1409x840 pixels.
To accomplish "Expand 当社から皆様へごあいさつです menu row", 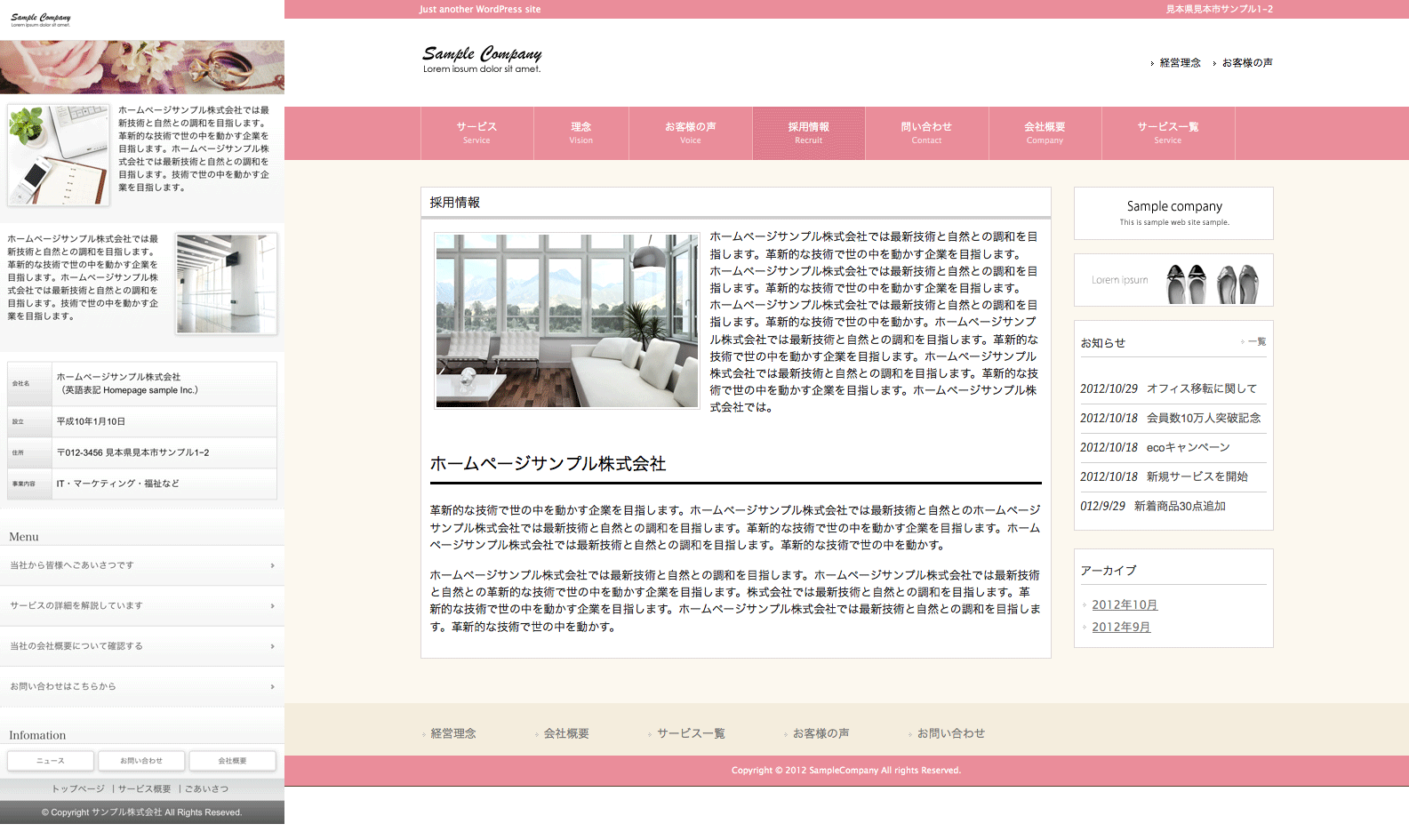I will (x=142, y=565).
